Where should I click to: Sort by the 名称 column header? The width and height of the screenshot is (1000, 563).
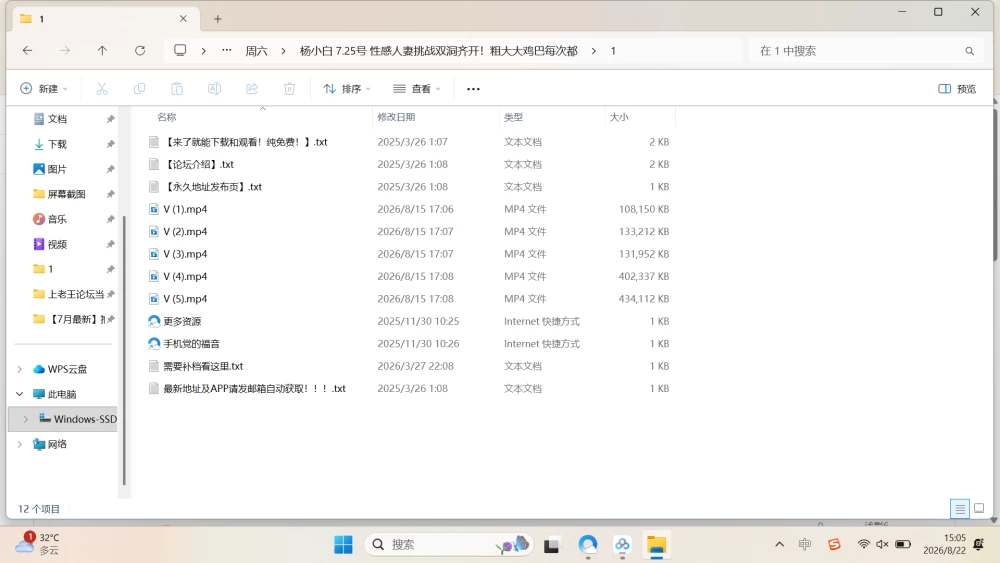(166, 117)
